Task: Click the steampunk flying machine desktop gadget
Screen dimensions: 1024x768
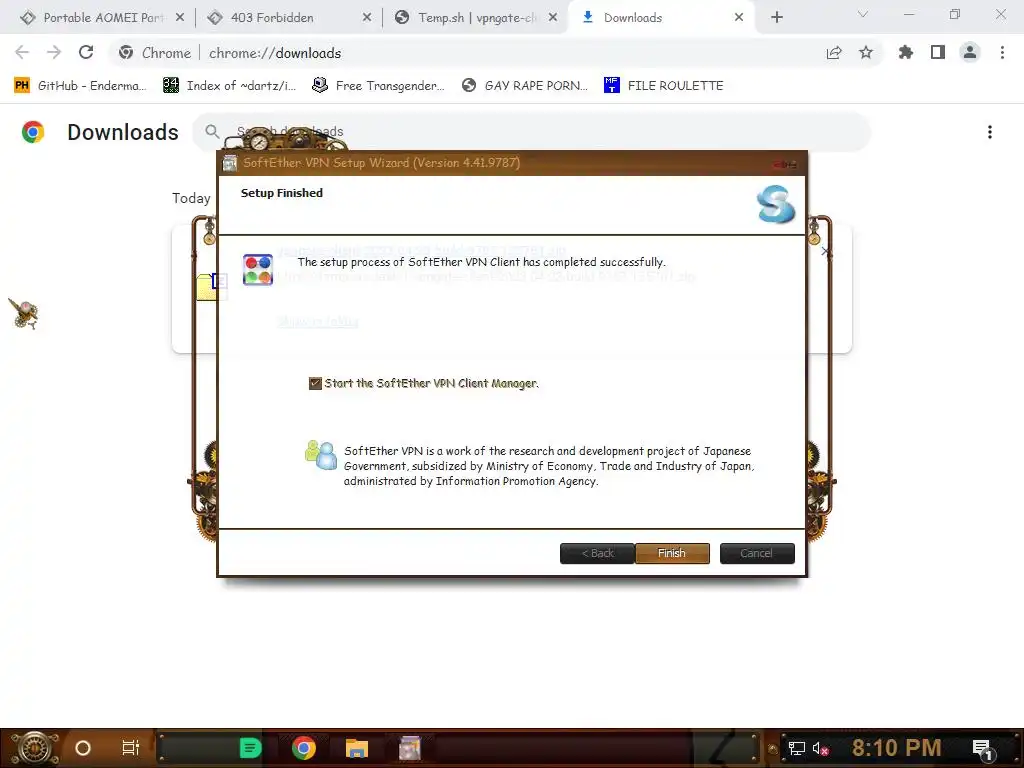Action: 24,313
